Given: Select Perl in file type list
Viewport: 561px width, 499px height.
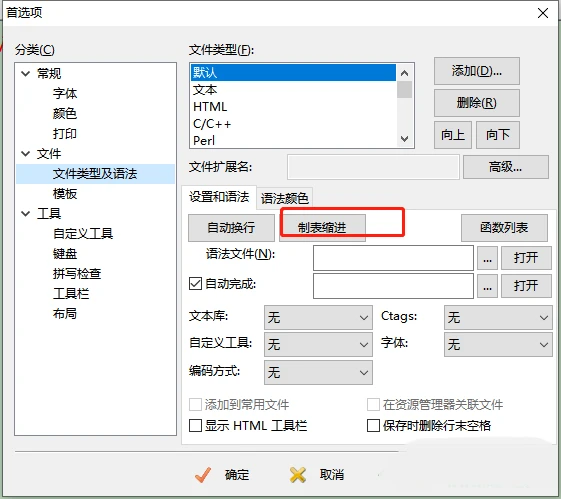Looking at the screenshot, I should (x=293, y=140).
